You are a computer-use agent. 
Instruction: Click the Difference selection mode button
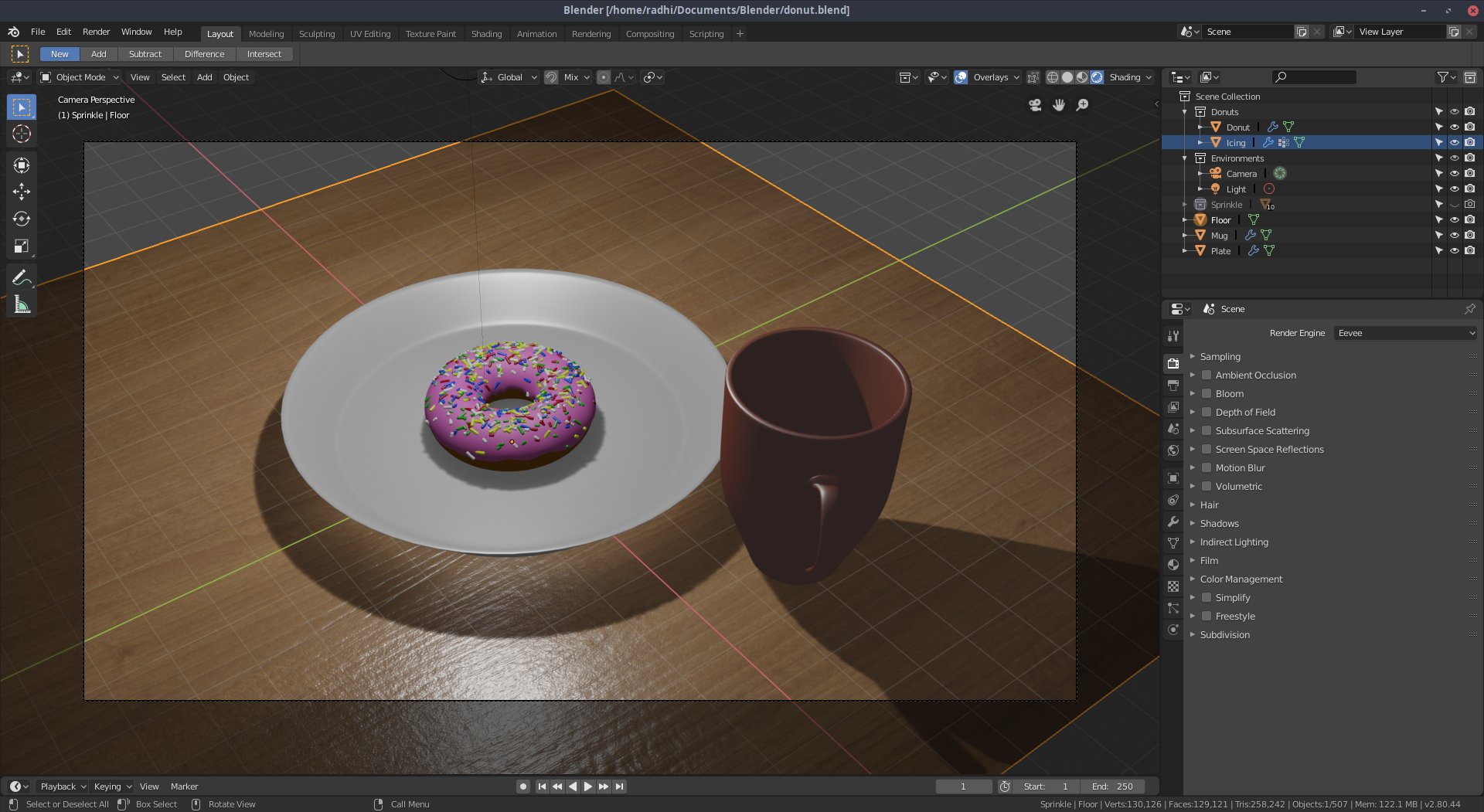[x=204, y=54]
